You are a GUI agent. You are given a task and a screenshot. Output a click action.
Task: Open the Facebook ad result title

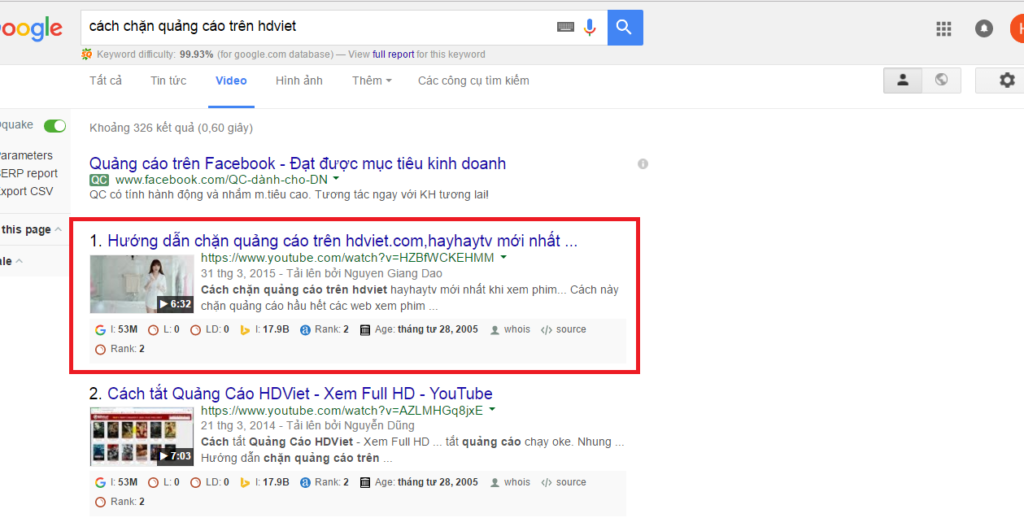298,163
